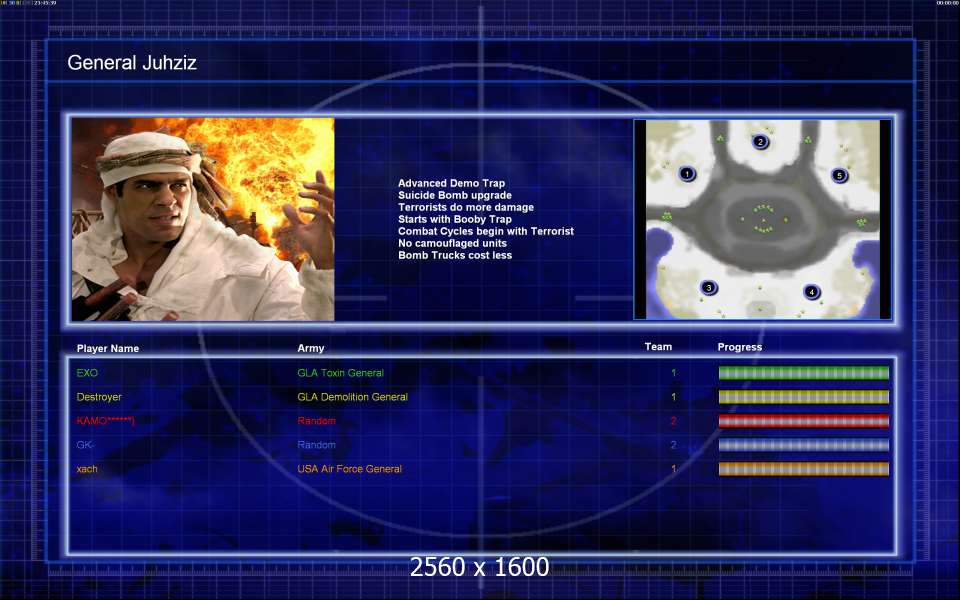
Task: Select the player name Destroyer
Action: click(x=99, y=397)
